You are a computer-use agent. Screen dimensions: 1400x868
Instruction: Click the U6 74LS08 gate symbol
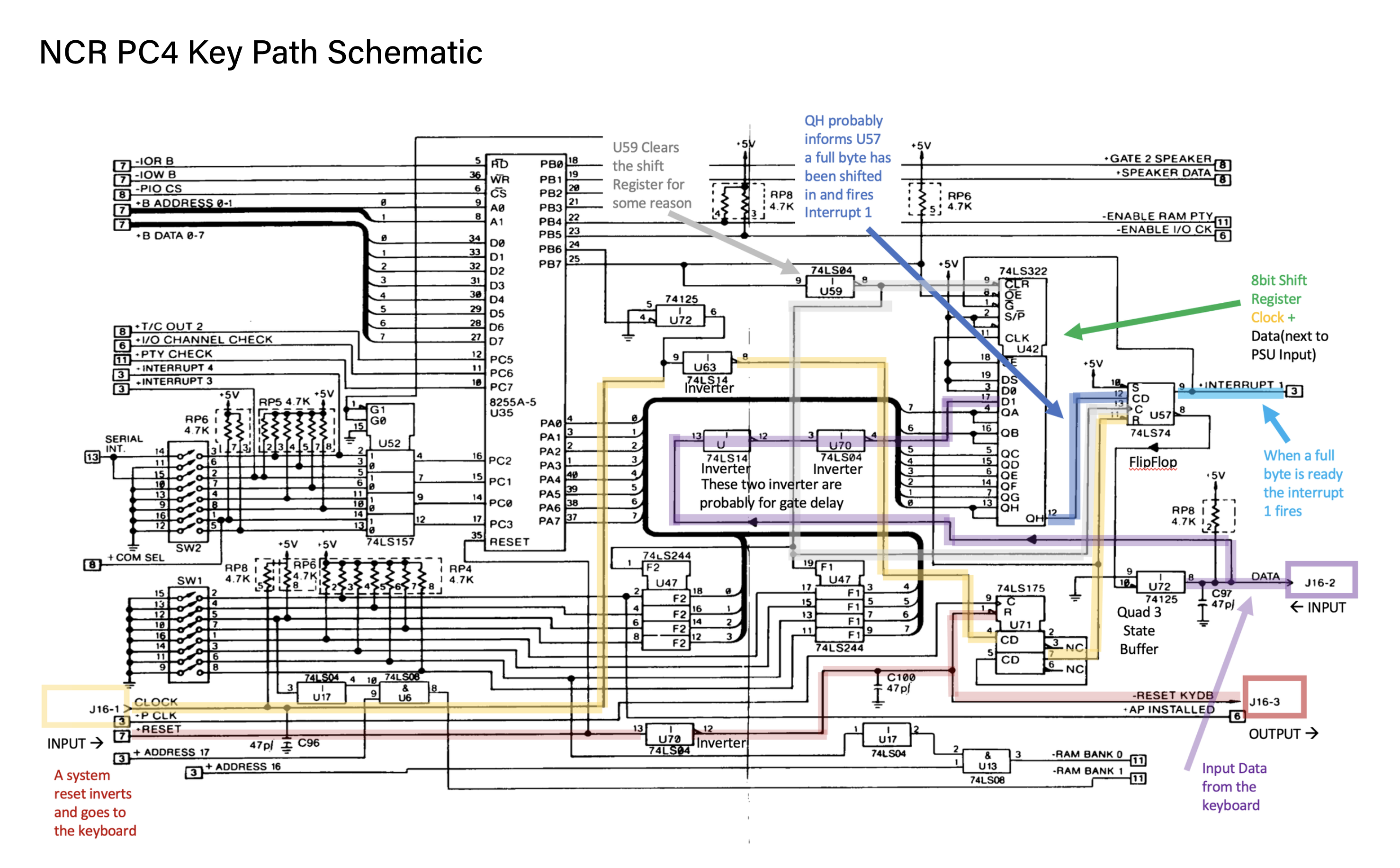(404, 692)
